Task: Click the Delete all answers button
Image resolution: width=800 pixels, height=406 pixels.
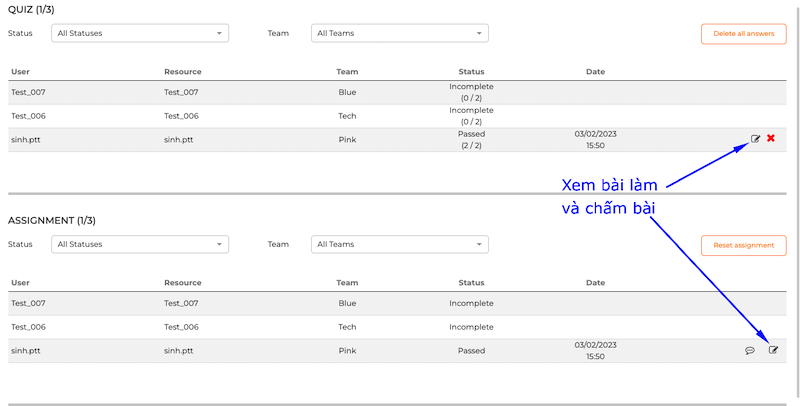Action: click(743, 34)
